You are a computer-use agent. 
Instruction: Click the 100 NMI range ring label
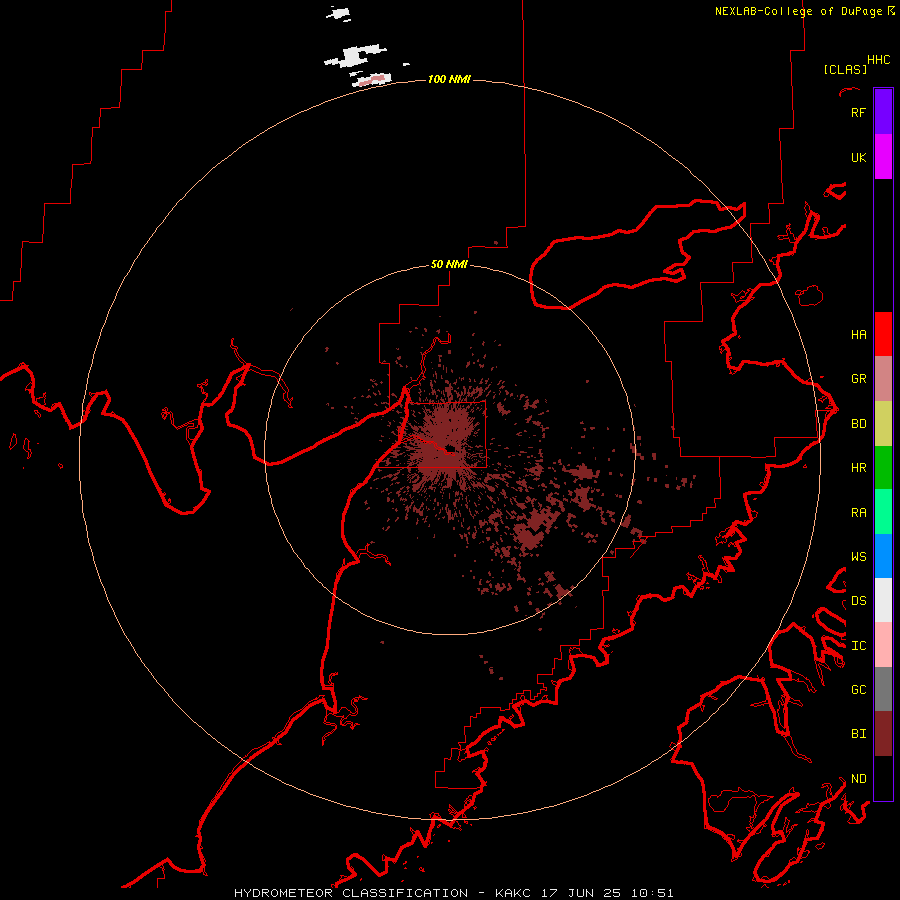[x=449, y=79]
